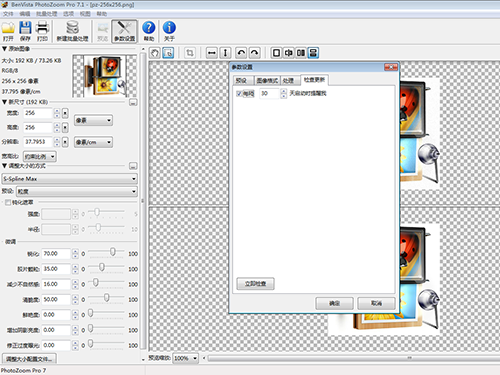The width and height of the screenshot is (500, 375).
Task: Enable the sharpen mask (锐化遮罩) checkbox
Action: pyautogui.click(x=8, y=202)
